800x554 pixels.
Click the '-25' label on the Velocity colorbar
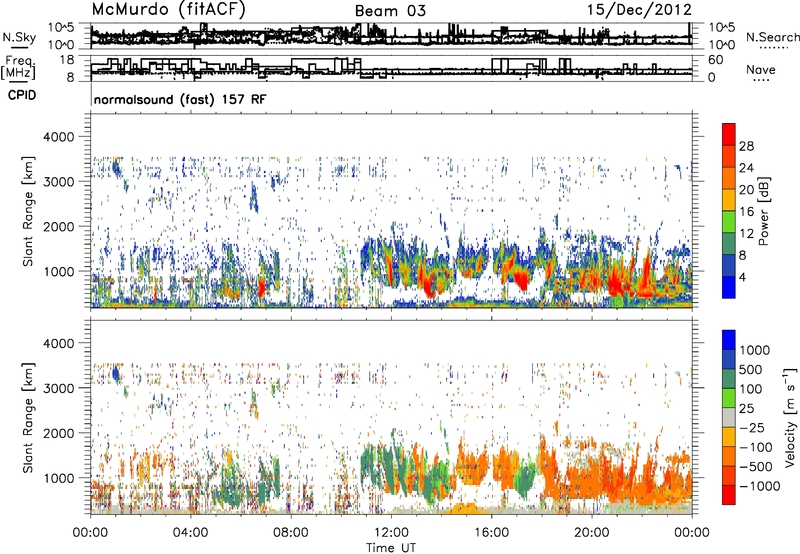pyautogui.click(x=751, y=427)
